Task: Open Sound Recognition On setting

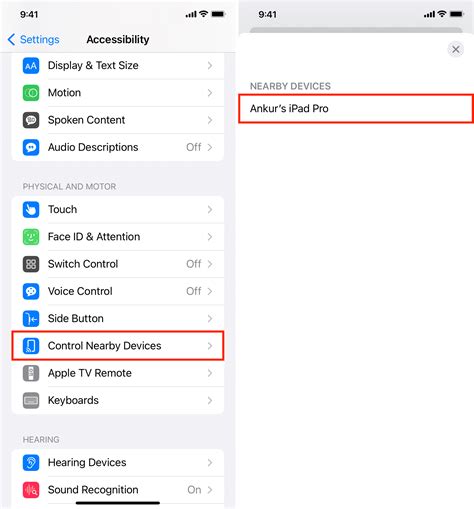Action: click(118, 490)
